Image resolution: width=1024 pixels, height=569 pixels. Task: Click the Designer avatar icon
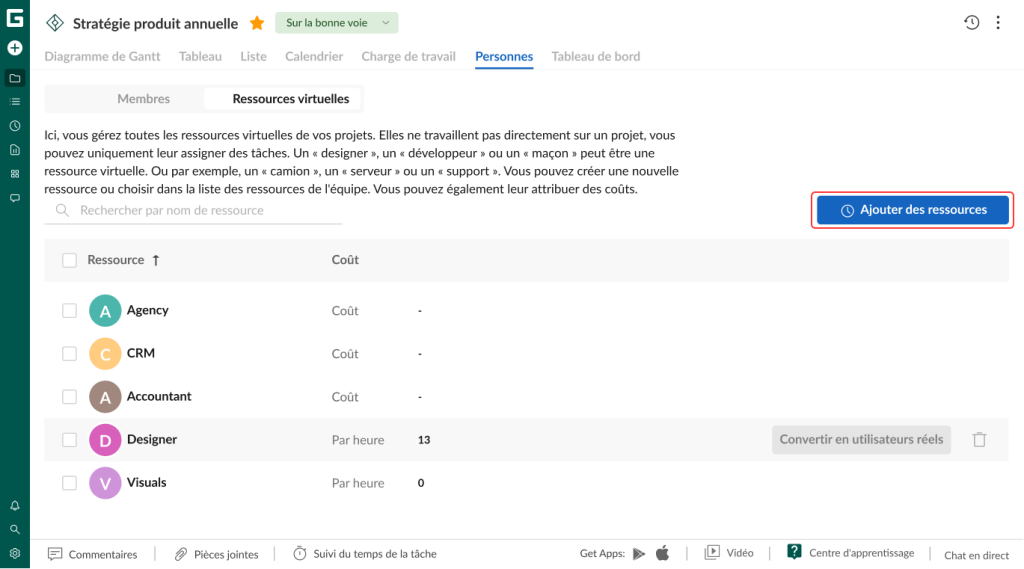tap(105, 440)
